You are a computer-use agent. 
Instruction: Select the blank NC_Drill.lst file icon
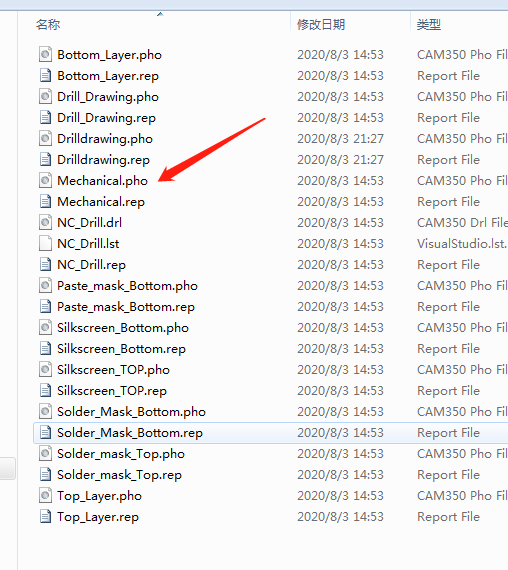[x=45, y=243]
